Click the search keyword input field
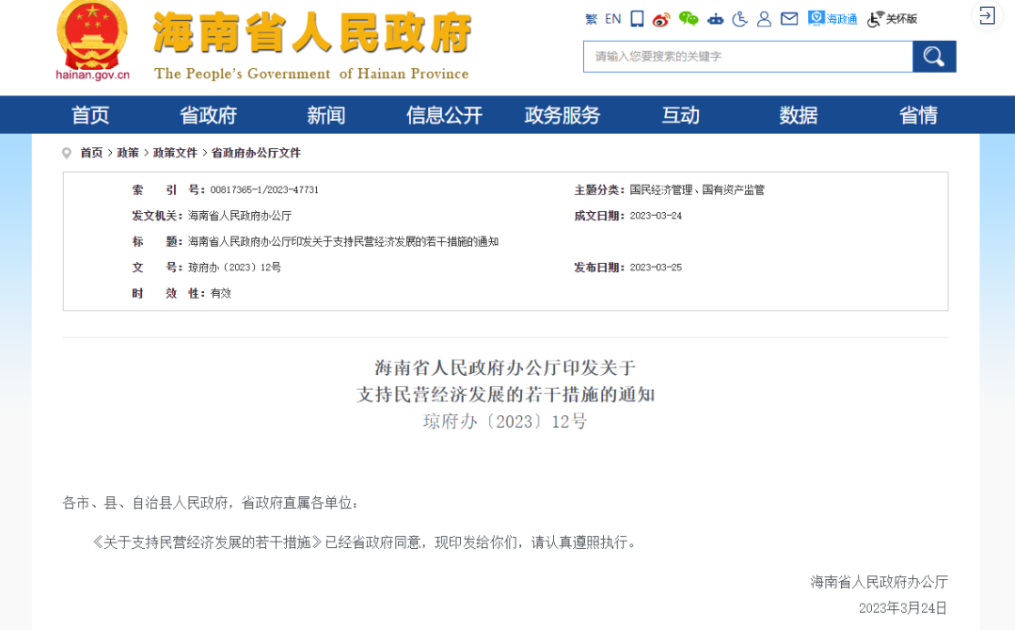This screenshot has width=1015, height=633. pos(747,57)
